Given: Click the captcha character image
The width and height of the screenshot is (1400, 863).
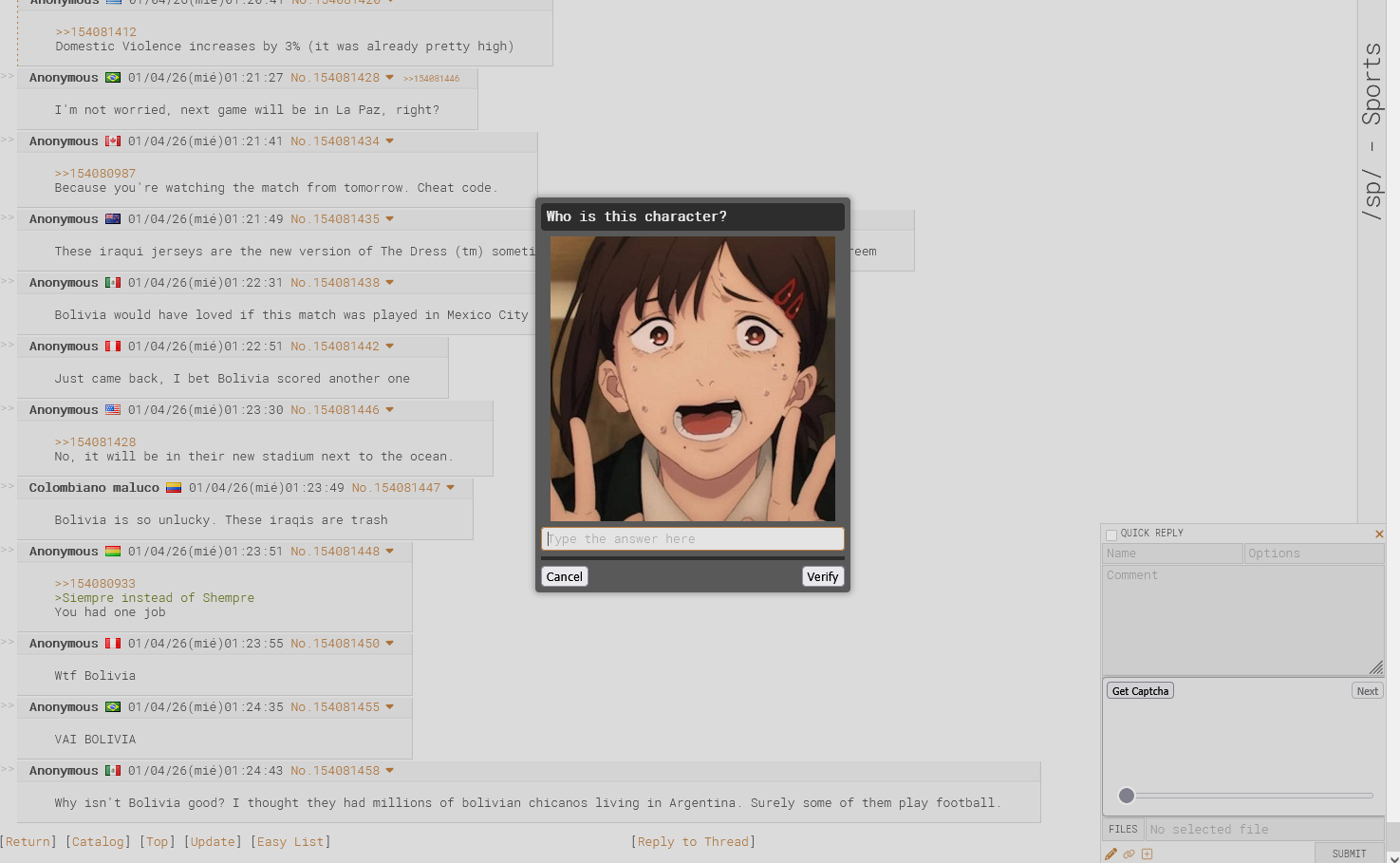Looking at the screenshot, I should (x=693, y=379).
